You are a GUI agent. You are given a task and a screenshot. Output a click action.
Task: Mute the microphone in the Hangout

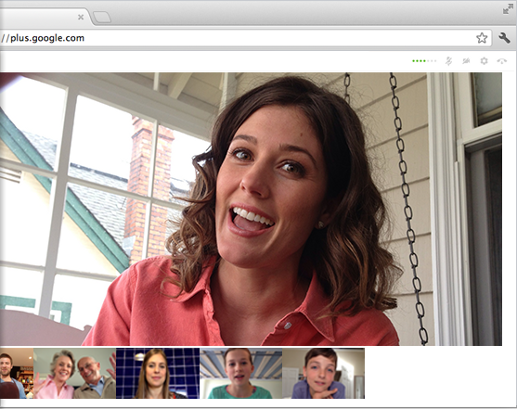pyautogui.click(x=449, y=61)
